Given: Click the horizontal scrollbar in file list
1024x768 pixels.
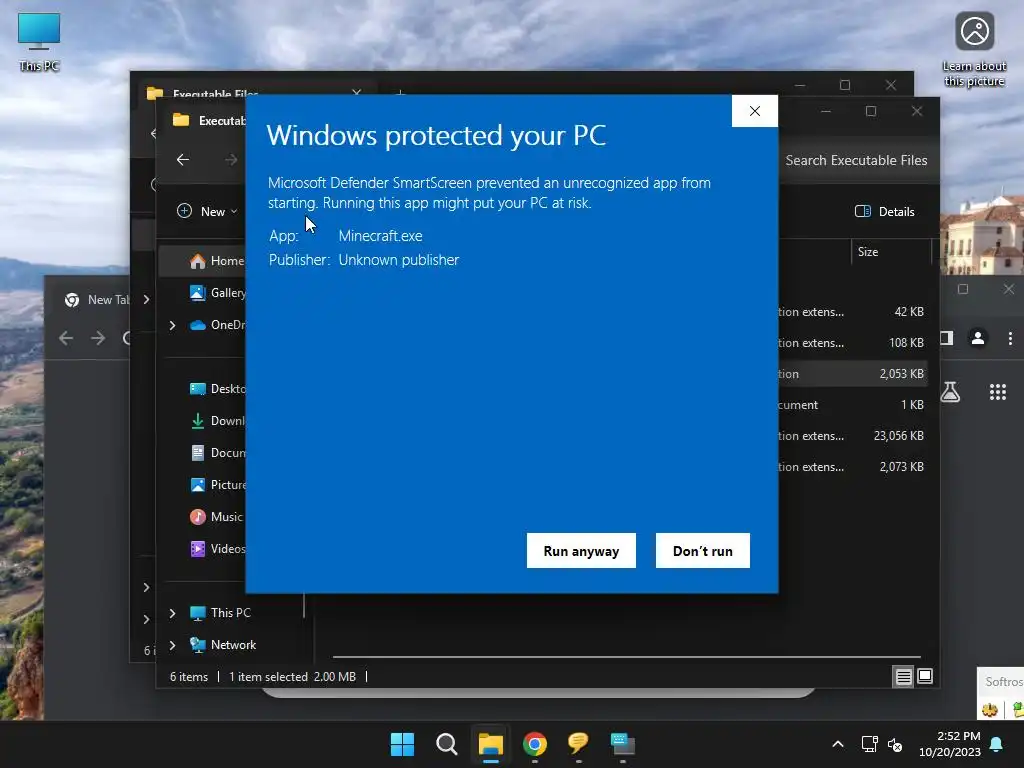Looking at the screenshot, I should (x=626, y=656).
